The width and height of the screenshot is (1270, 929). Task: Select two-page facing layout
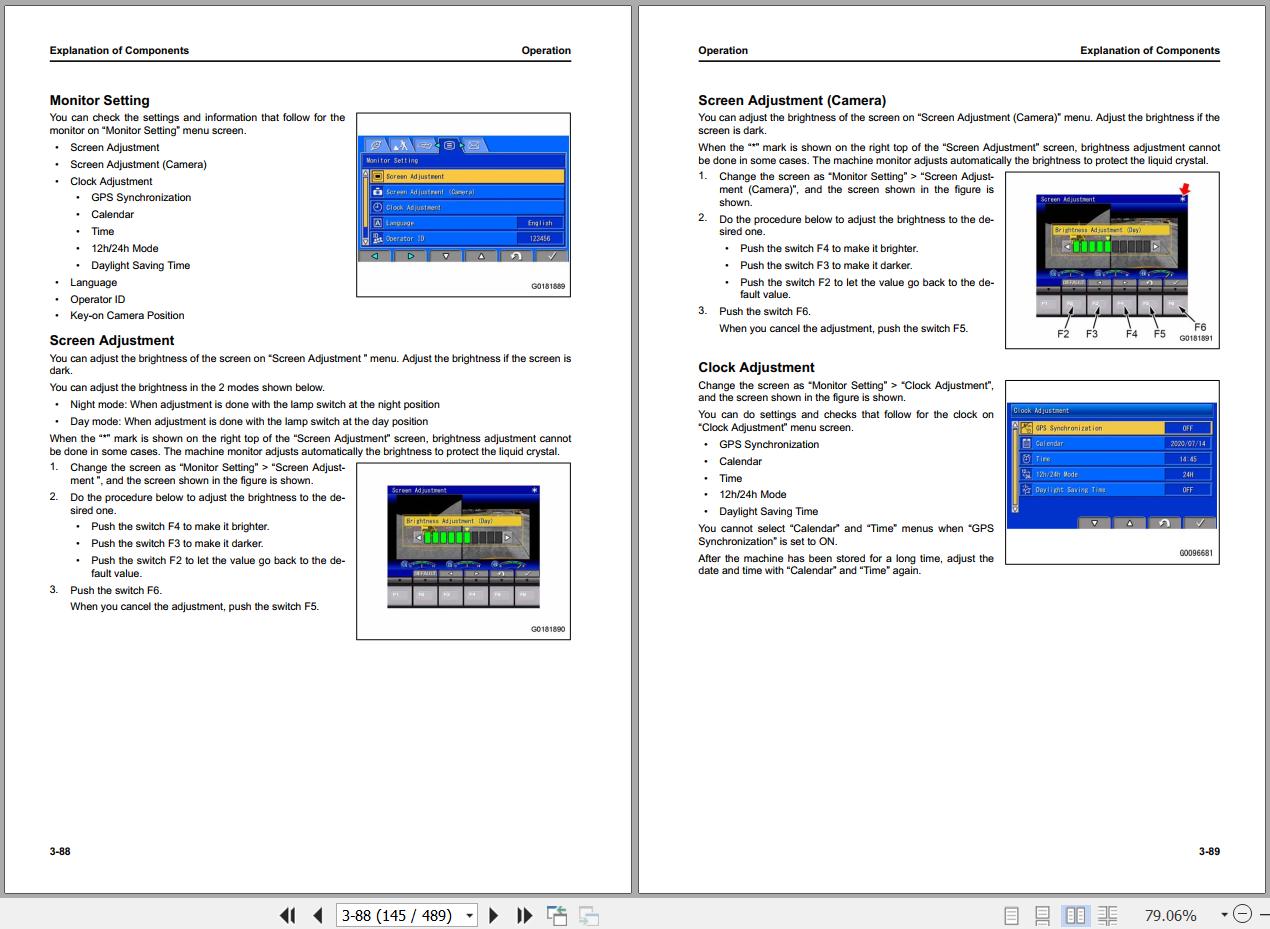(x=1076, y=915)
